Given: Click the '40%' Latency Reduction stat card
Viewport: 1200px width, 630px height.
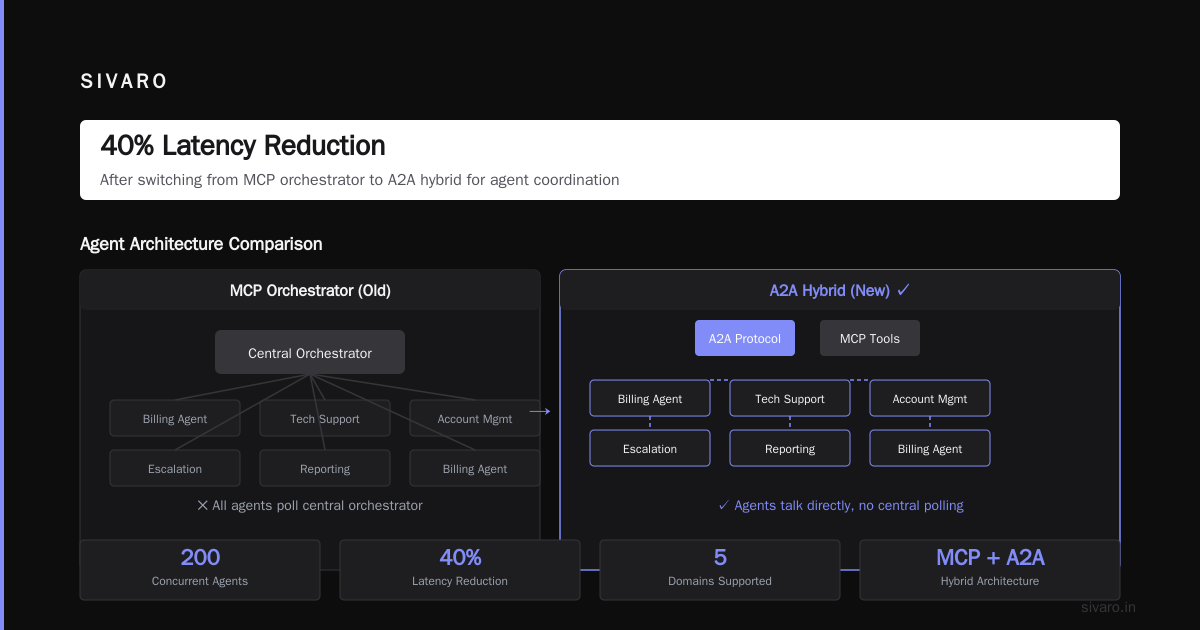Looking at the screenshot, I should (x=460, y=570).
